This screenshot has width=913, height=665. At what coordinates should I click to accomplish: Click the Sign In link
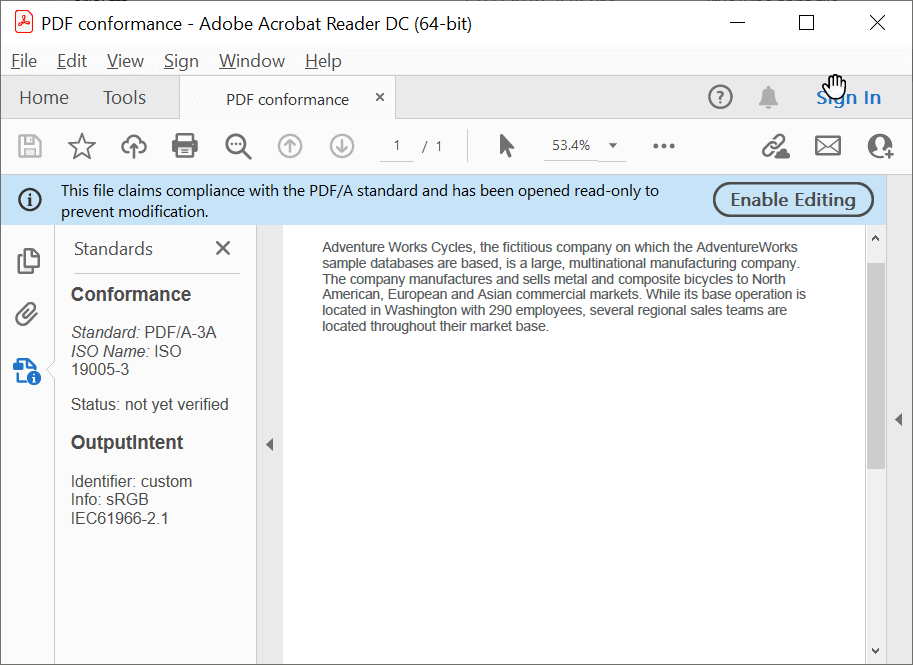tap(848, 97)
